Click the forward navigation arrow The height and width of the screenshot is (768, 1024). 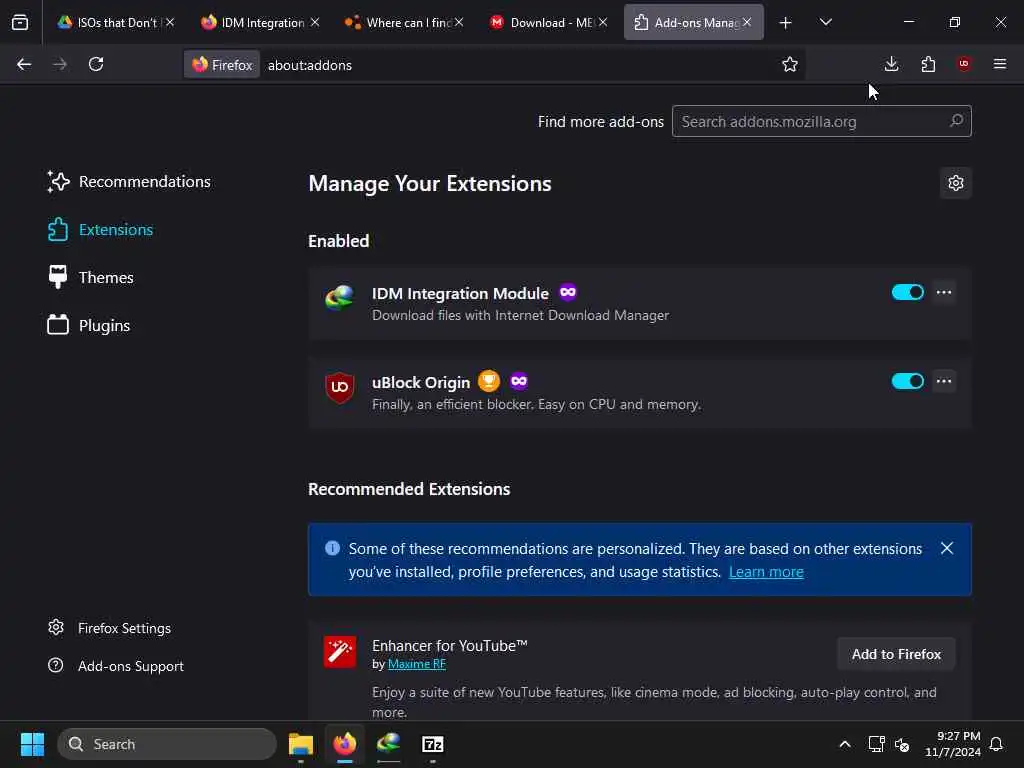coord(60,64)
